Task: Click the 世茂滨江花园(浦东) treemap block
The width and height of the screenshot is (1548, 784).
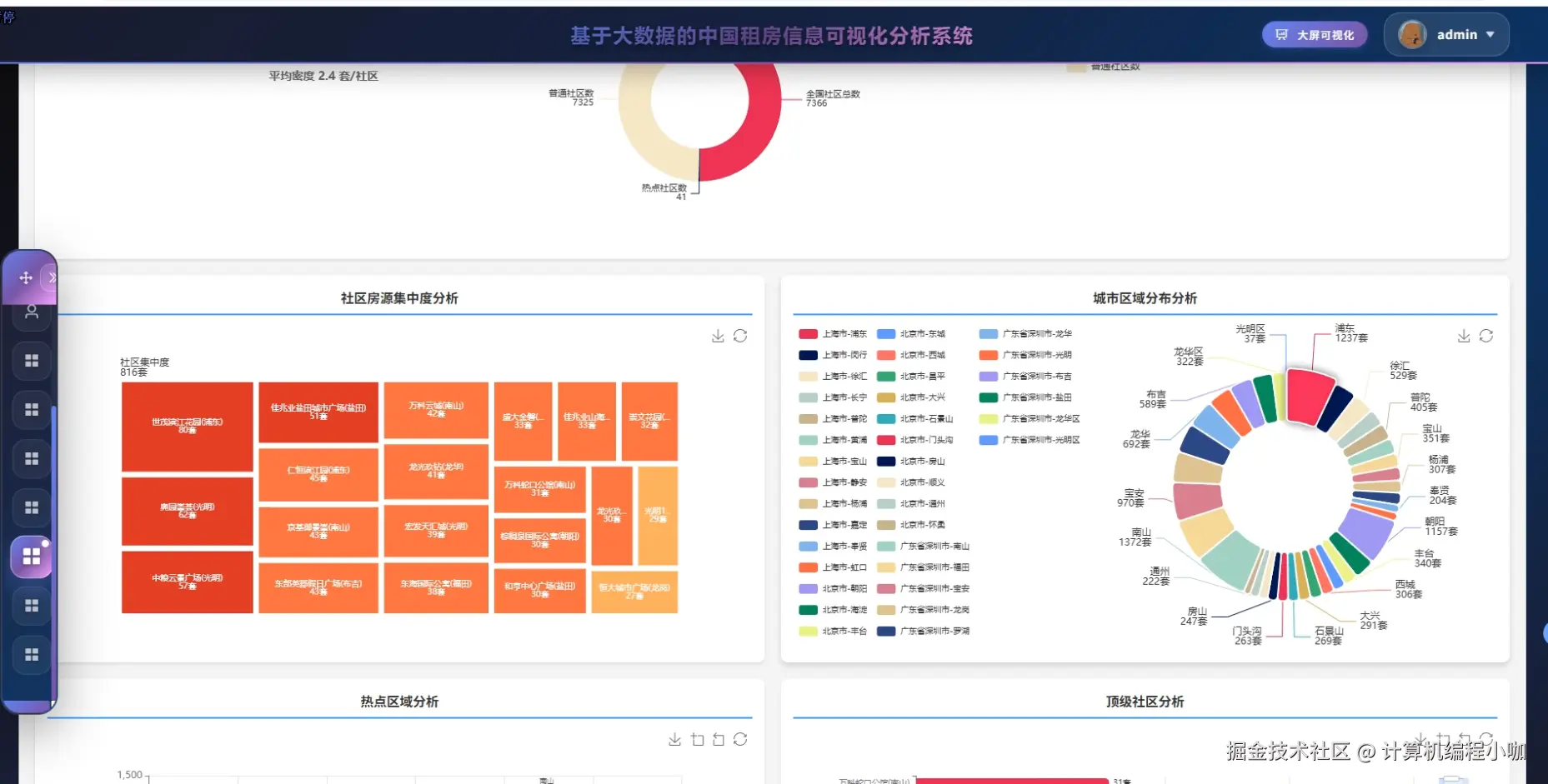Action: click(187, 427)
